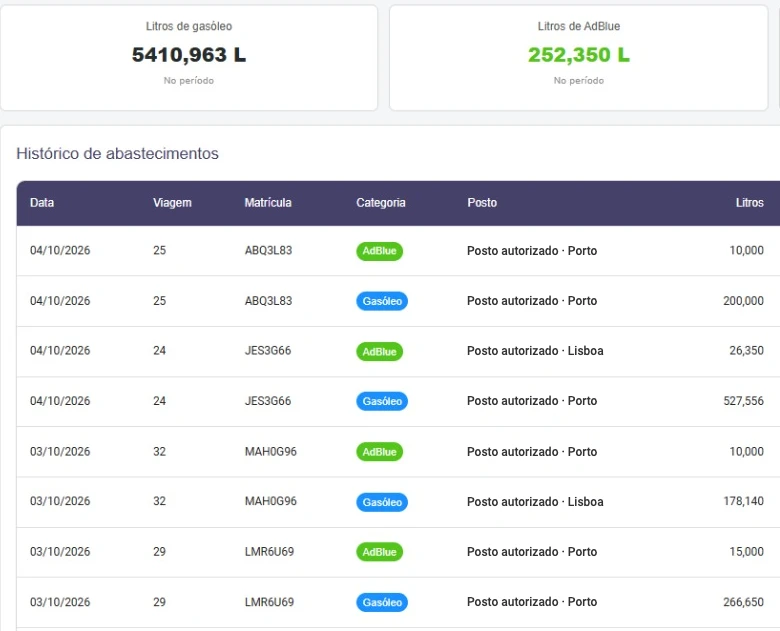
Task: Click the date 03/10/2026 in the 178,140 row
Action: tap(60, 501)
